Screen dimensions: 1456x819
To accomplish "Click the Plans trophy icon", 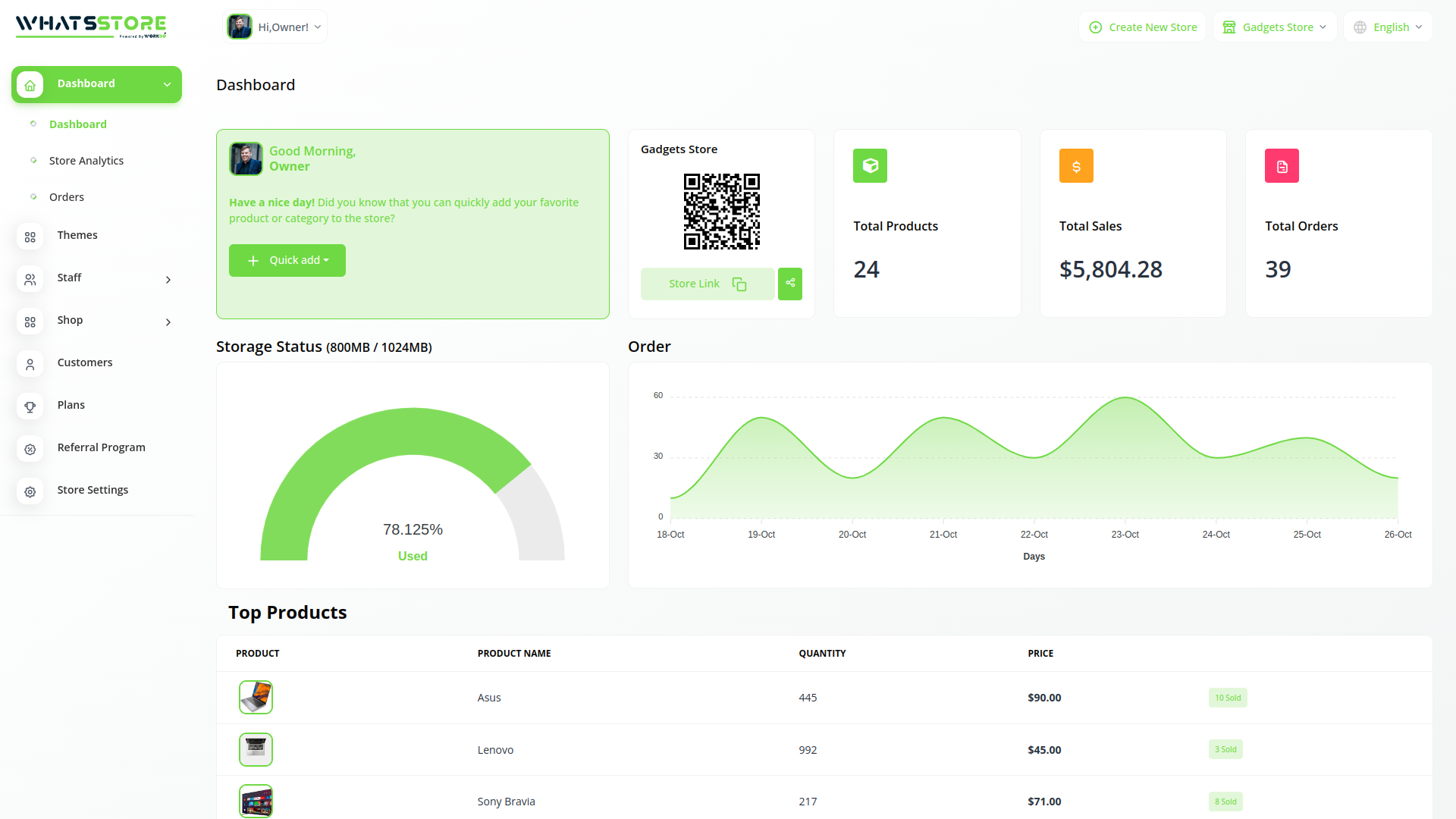I will tap(30, 406).
